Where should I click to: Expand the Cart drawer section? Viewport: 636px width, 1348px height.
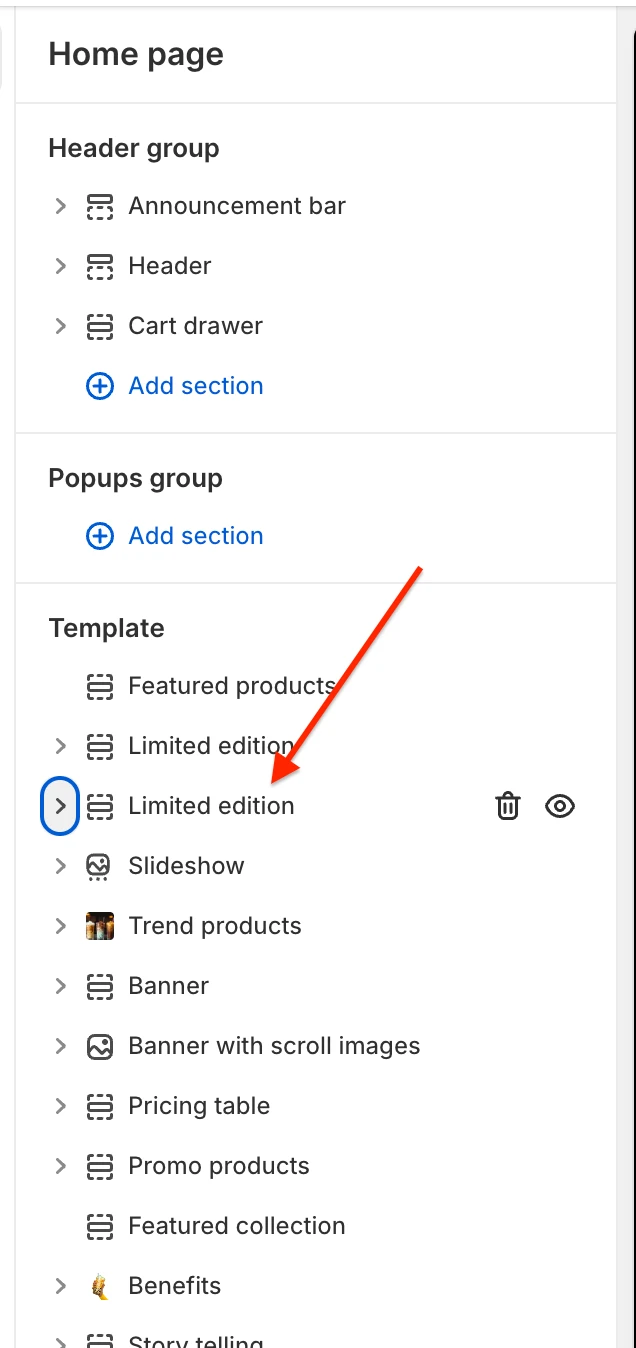[61, 326]
